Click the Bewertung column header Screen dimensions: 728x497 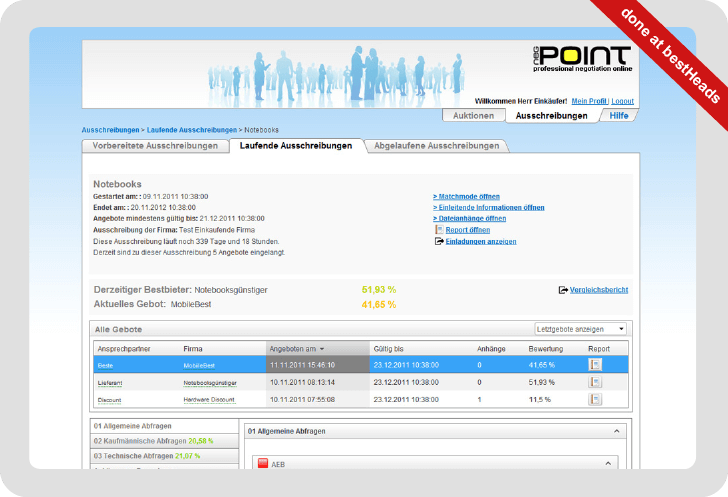[546, 349]
